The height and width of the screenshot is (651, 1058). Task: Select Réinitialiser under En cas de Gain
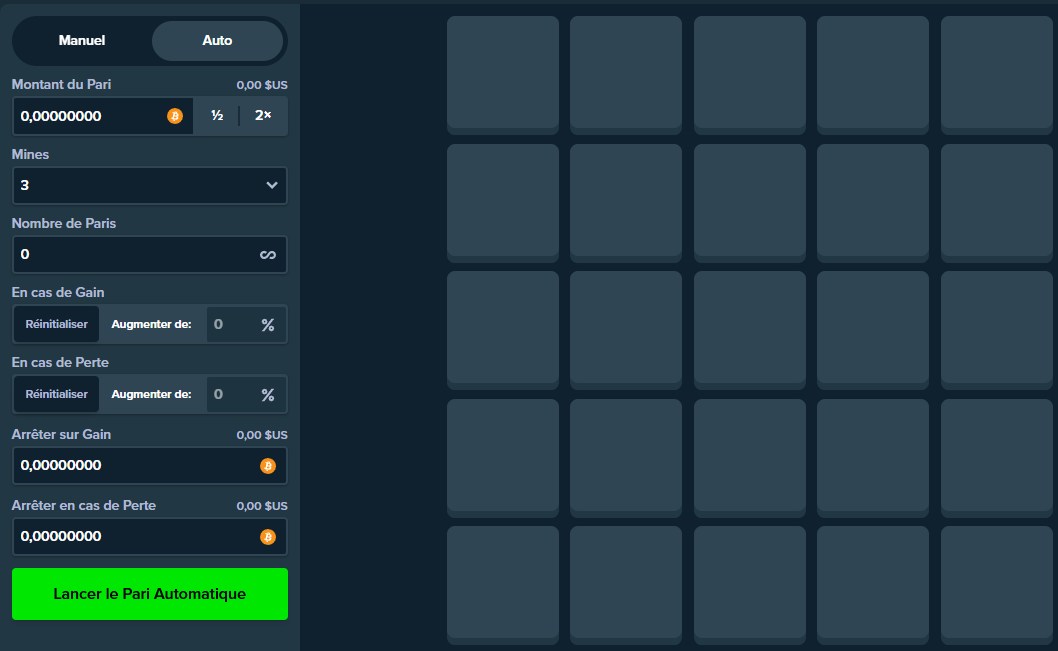tap(57, 325)
